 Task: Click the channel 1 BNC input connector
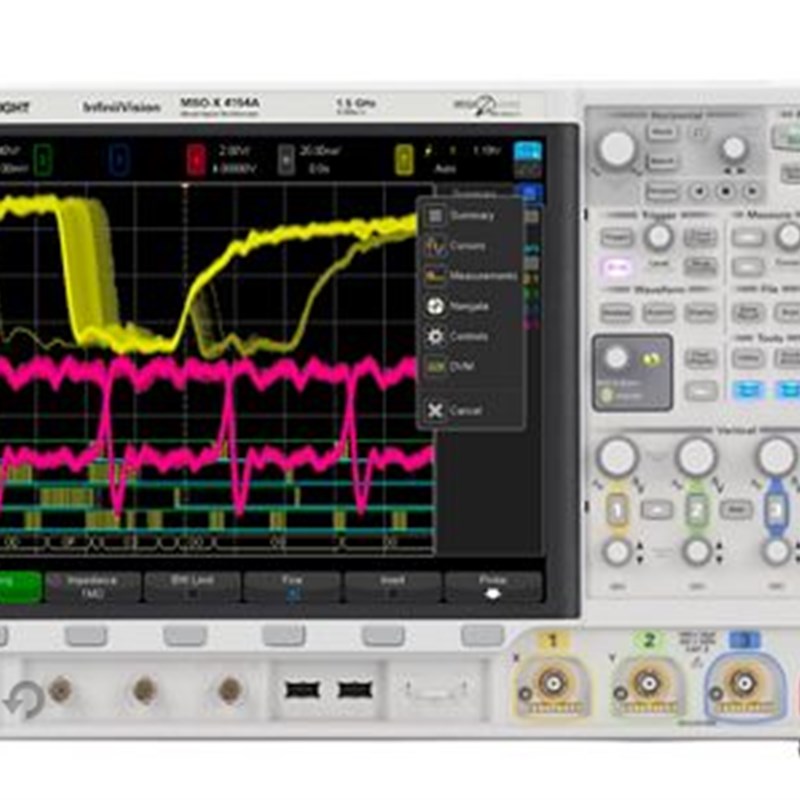553,683
